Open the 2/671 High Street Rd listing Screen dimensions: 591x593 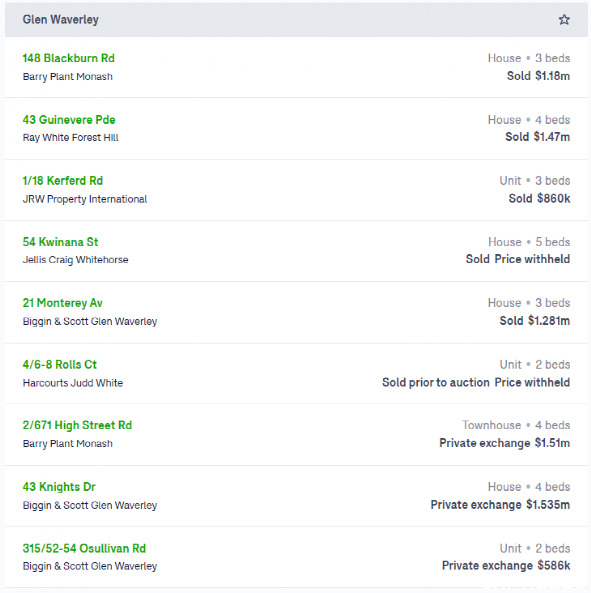(77, 425)
